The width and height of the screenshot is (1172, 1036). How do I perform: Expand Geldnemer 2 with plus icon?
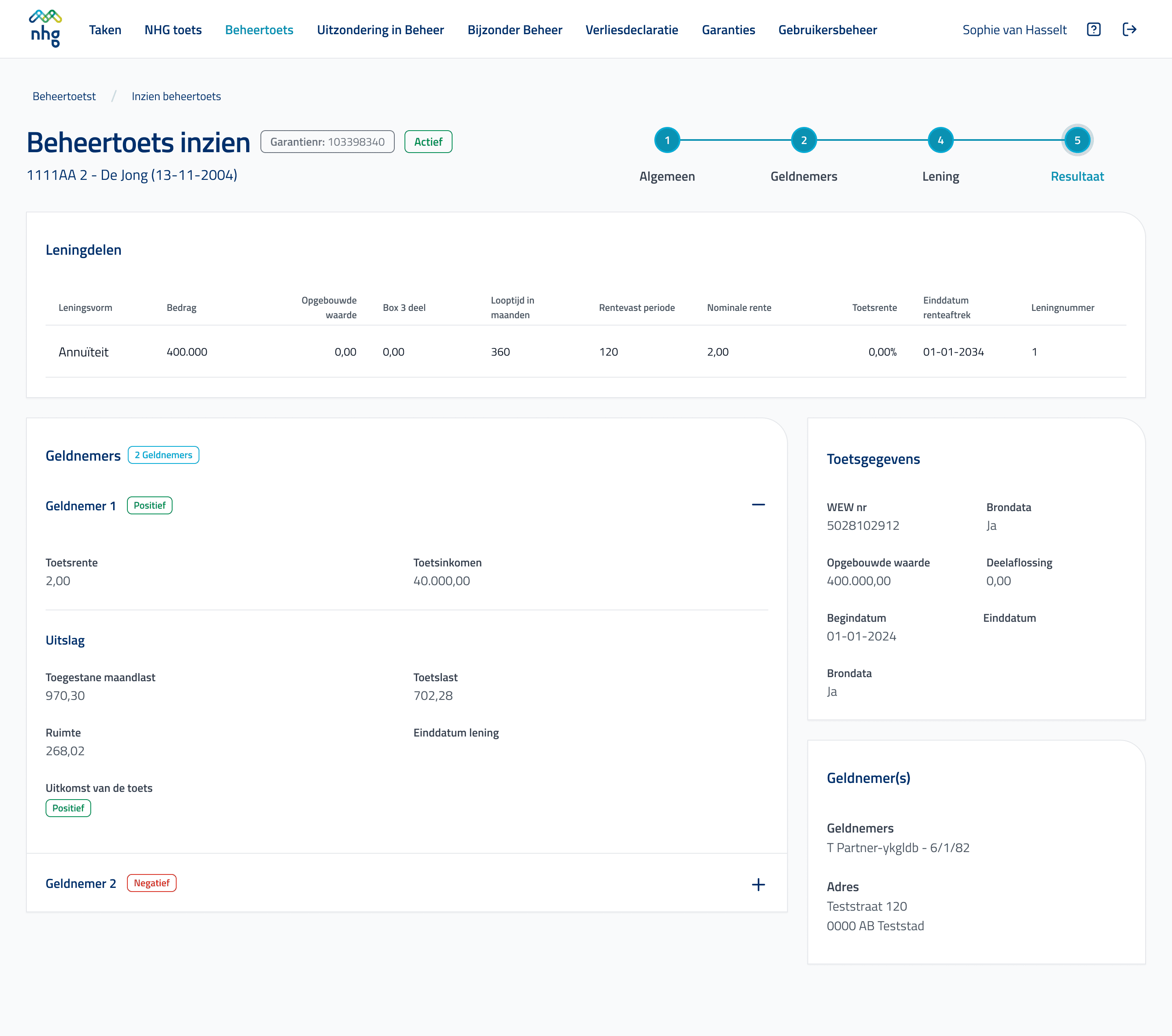[758, 885]
